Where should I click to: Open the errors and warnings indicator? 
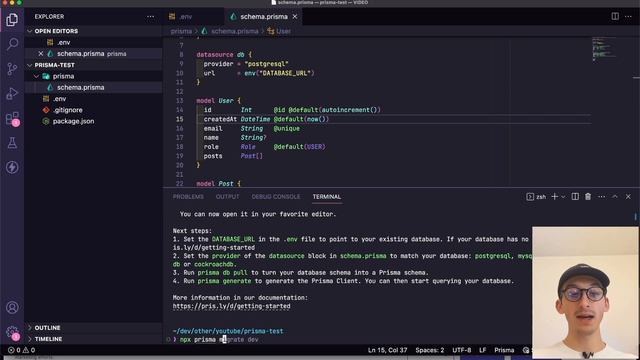[x=22, y=350]
